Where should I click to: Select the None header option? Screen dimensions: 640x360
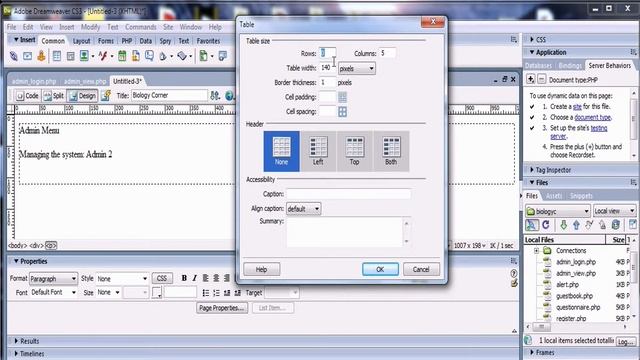click(x=281, y=151)
